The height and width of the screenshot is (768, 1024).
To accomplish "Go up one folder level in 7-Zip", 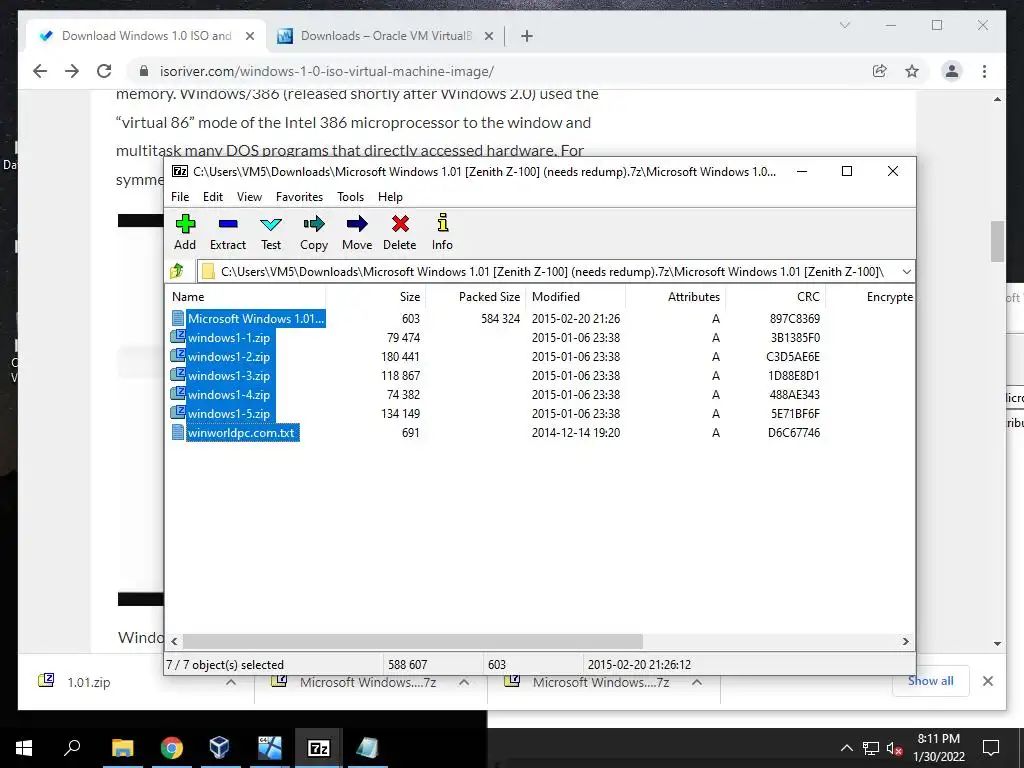I will 177,271.
